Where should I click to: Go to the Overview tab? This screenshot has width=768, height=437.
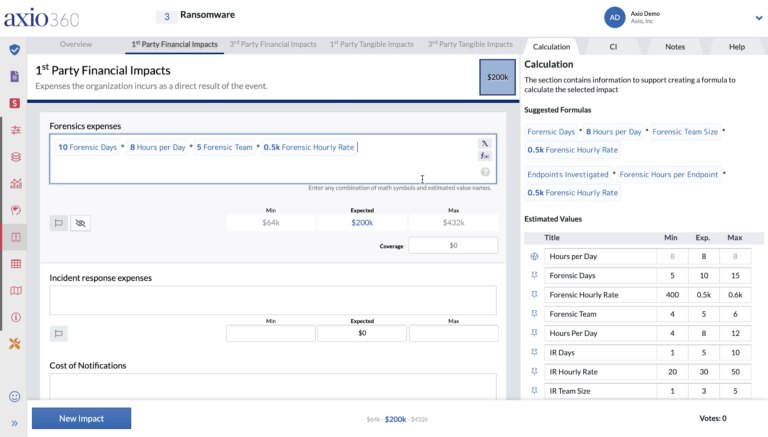[75, 44]
